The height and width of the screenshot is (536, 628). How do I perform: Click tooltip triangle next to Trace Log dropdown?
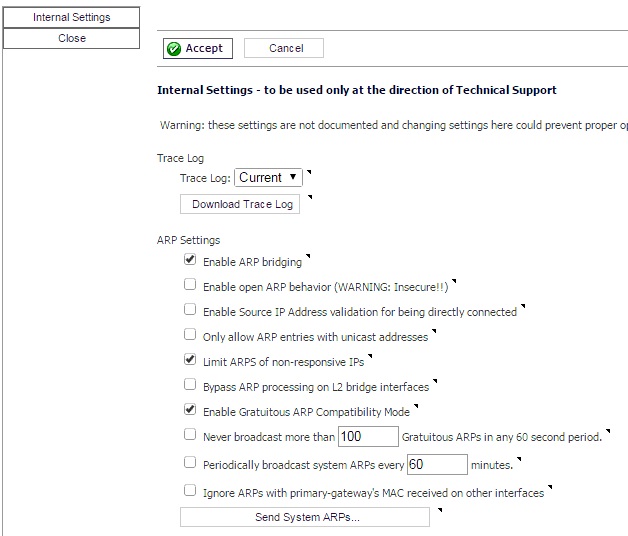coord(309,172)
